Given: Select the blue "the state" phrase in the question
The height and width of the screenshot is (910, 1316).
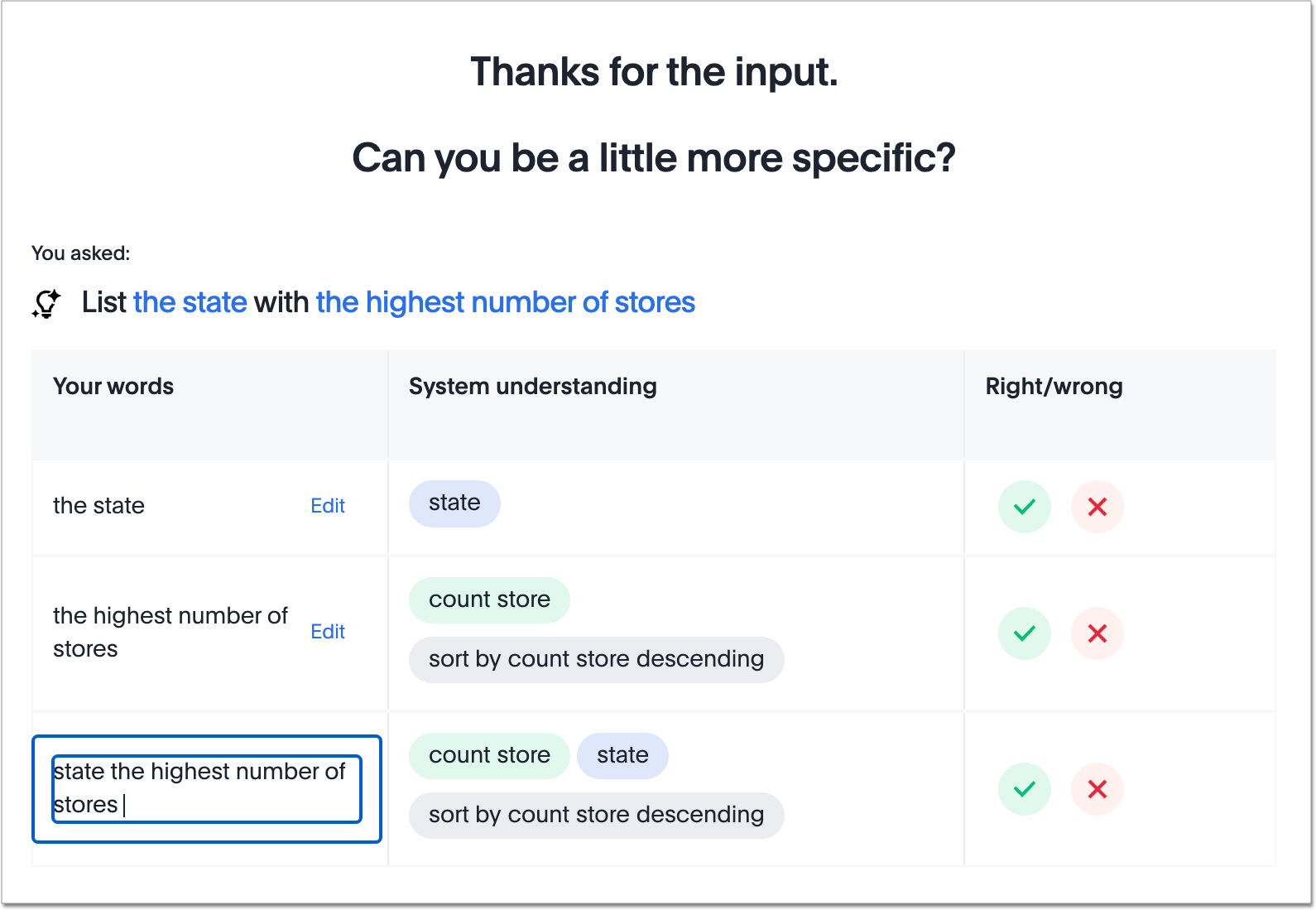Looking at the screenshot, I should point(190,302).
